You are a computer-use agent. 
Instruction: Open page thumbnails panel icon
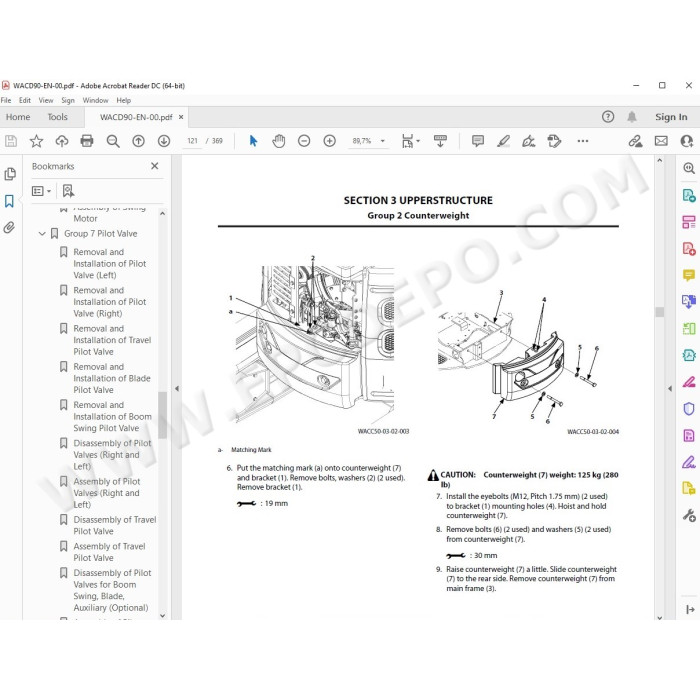[10, 174]
